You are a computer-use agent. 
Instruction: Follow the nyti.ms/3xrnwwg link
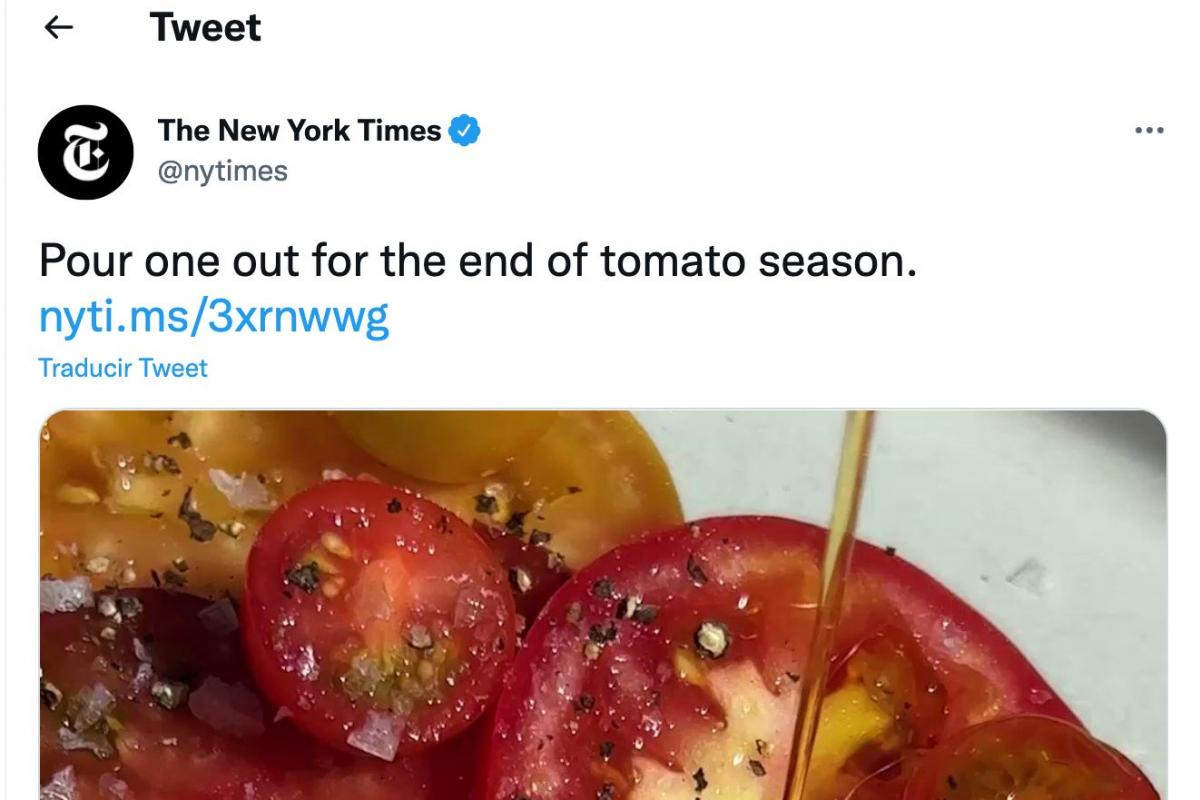[x=213, y=316]
